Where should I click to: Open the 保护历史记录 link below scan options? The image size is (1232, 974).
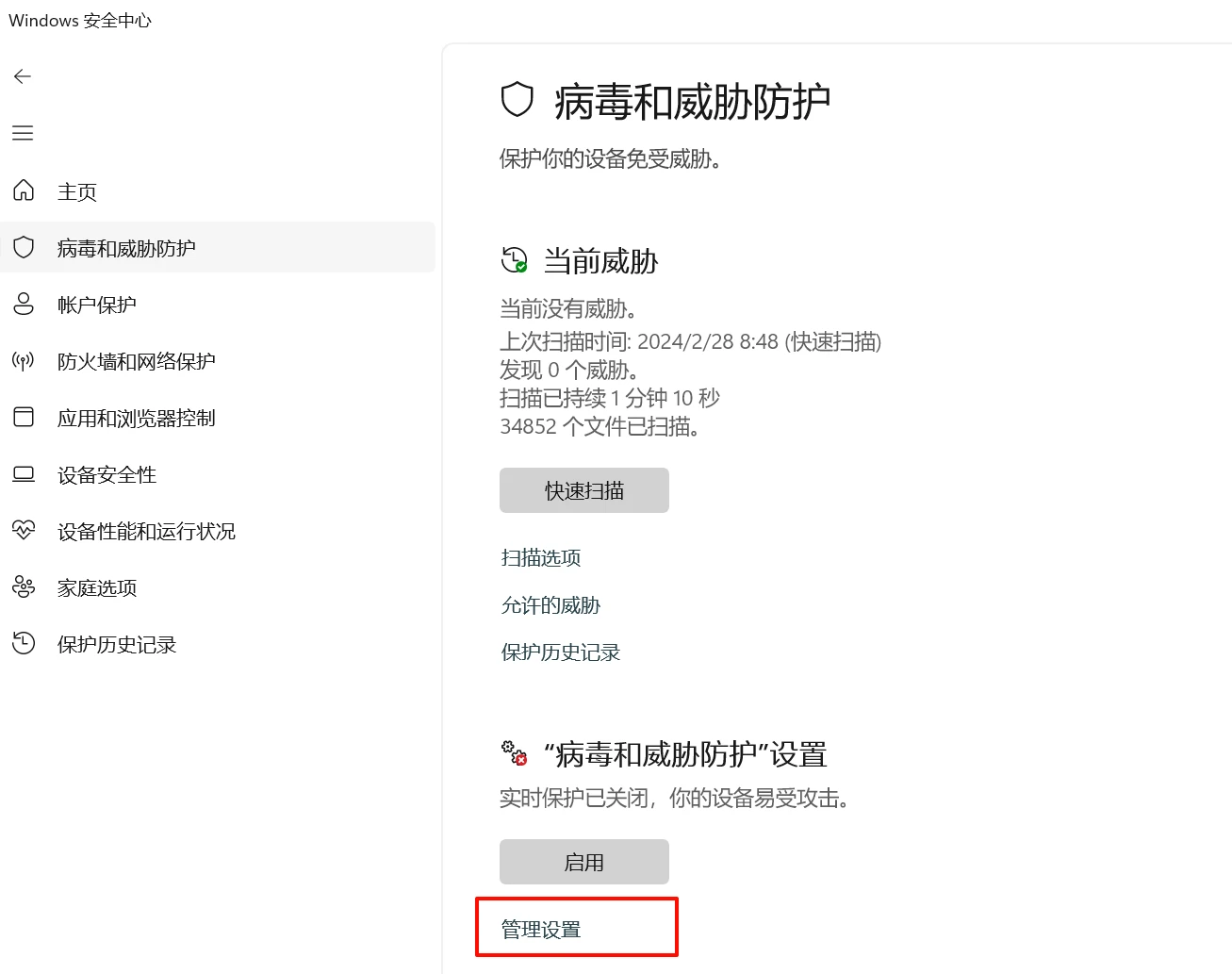tap(561, 652)
